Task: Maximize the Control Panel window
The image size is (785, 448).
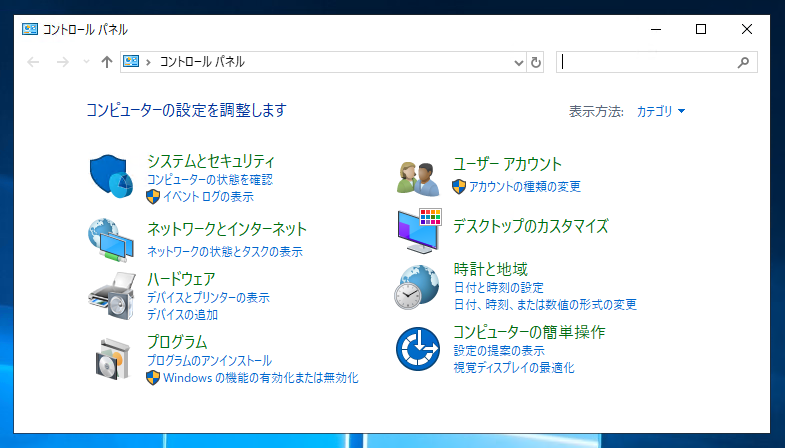Action: (701, 29)
